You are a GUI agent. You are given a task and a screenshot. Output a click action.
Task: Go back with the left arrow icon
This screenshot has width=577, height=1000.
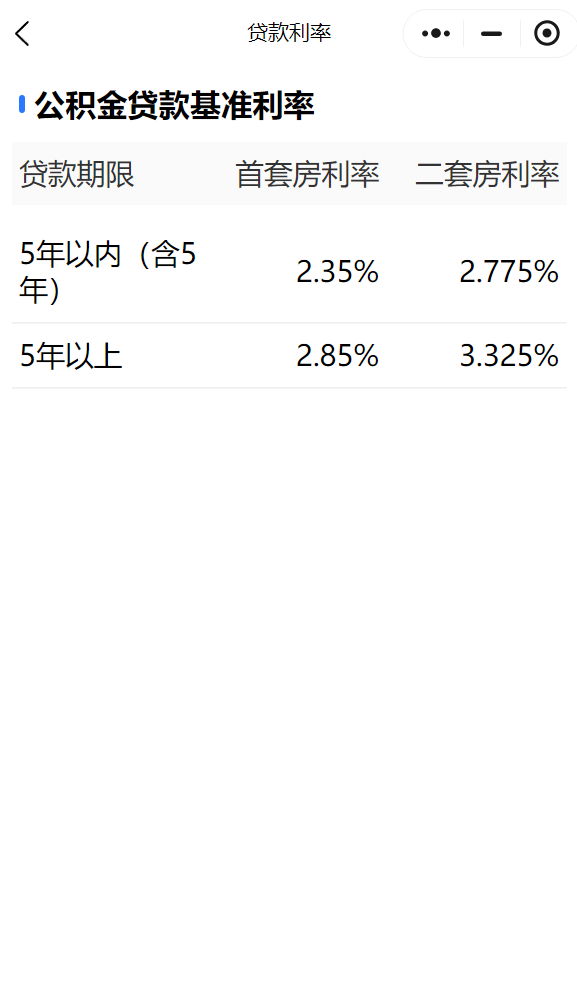click(x=22, y=34)
